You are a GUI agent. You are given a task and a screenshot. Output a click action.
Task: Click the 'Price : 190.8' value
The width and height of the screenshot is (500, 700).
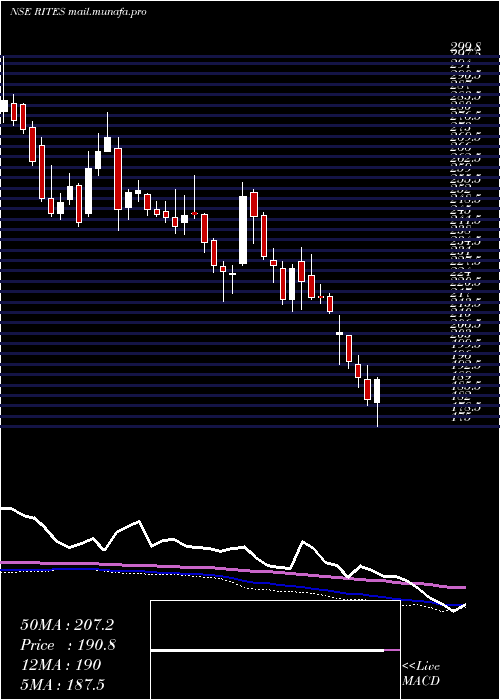coord(68,645)
